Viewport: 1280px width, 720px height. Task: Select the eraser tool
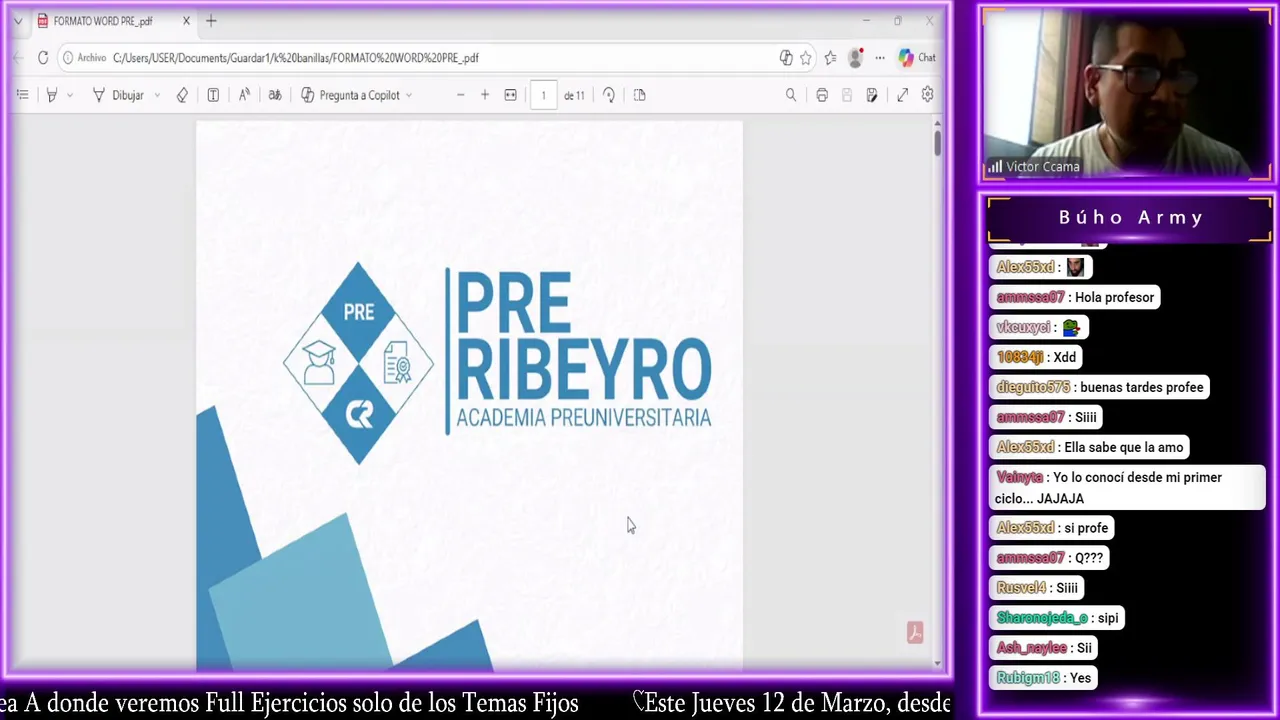point(182,95)
